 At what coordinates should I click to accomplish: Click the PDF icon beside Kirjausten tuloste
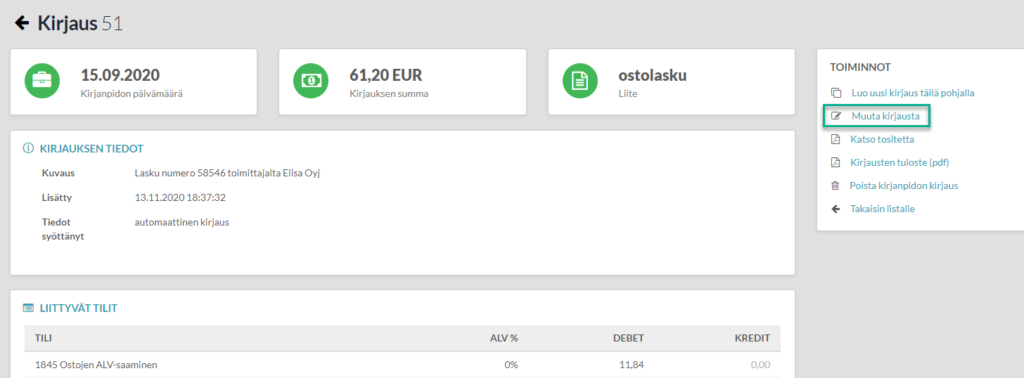click(835, 162)
